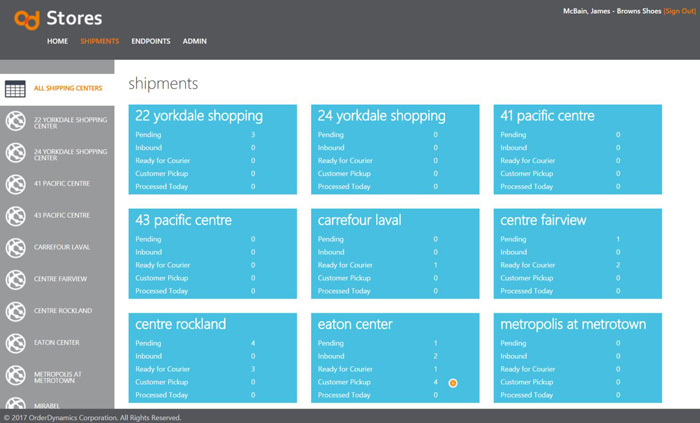Select Centre Rockland in sidebar
The height and width of the screenshot is (423, 700).
(57, 311)
